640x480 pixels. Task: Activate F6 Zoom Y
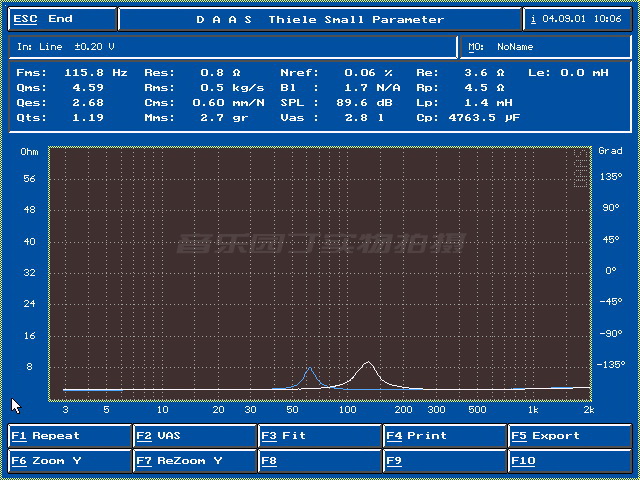(x=69, y=461)
